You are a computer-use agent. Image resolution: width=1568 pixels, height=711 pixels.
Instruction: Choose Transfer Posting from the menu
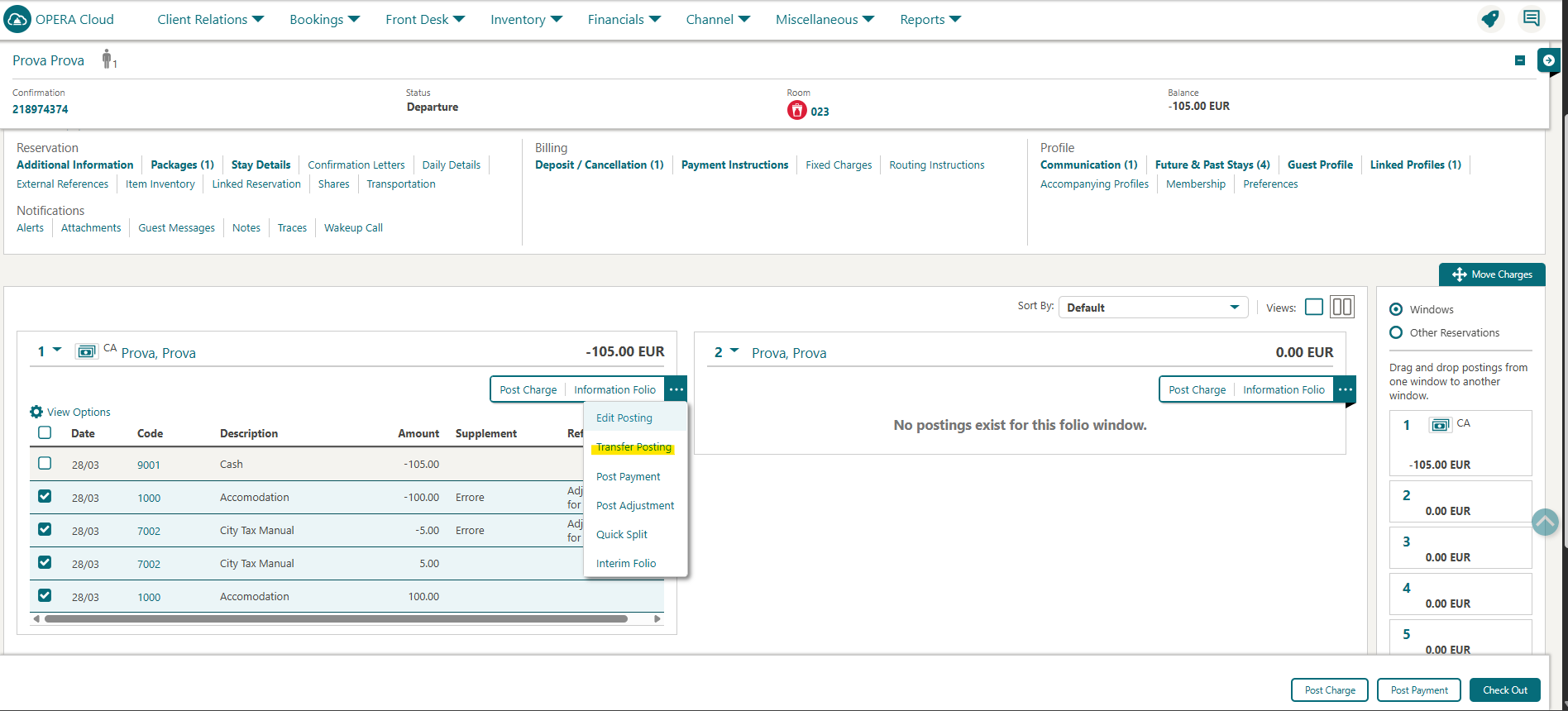[633, 447]
